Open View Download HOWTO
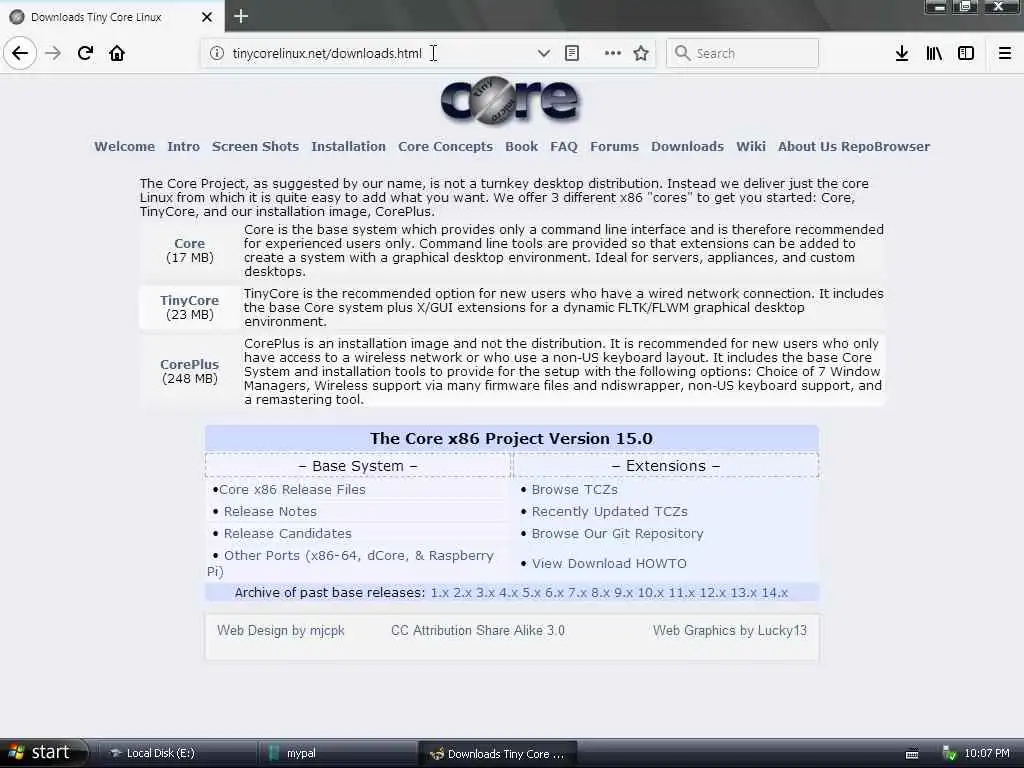1024x768 pixels. pos(609,564)
